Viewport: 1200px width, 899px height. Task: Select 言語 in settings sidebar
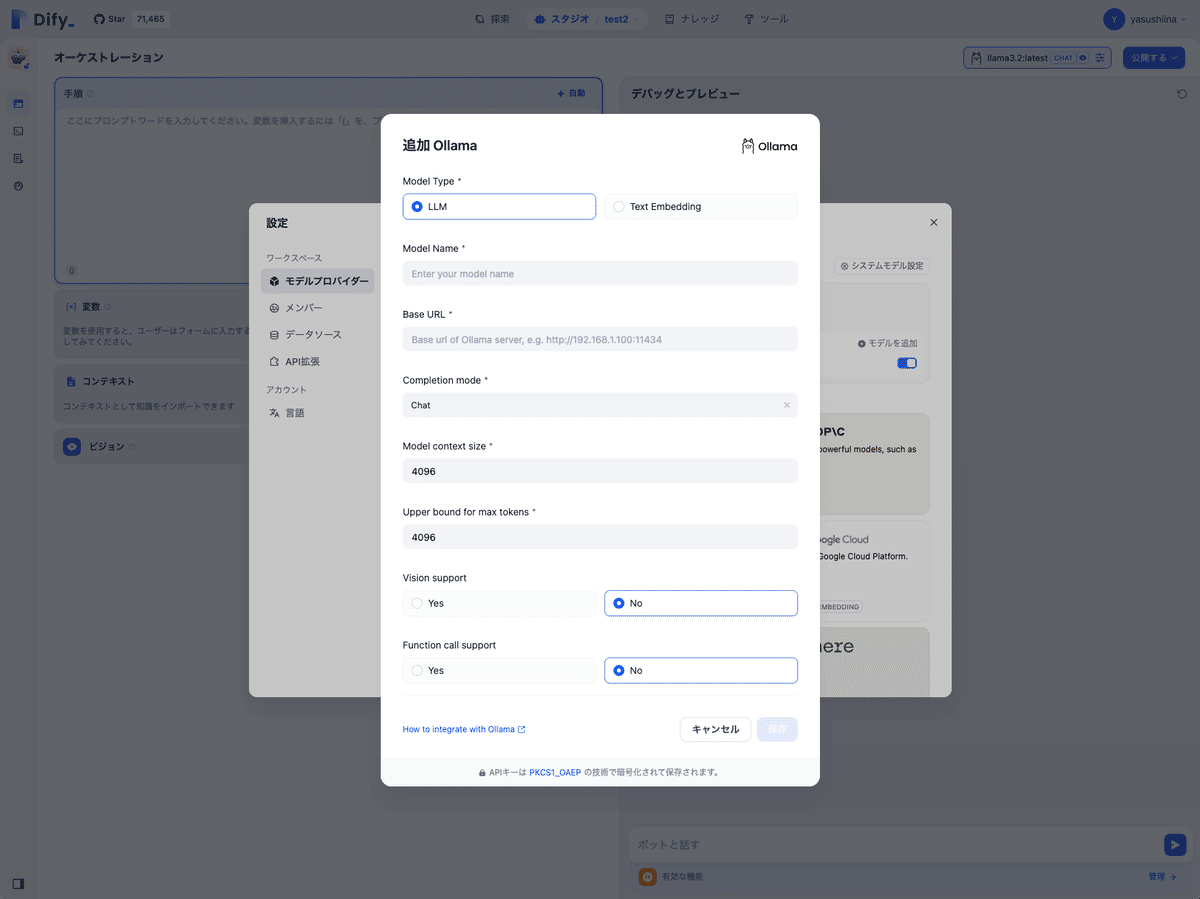pyautogui.click(x=318, y=412)
